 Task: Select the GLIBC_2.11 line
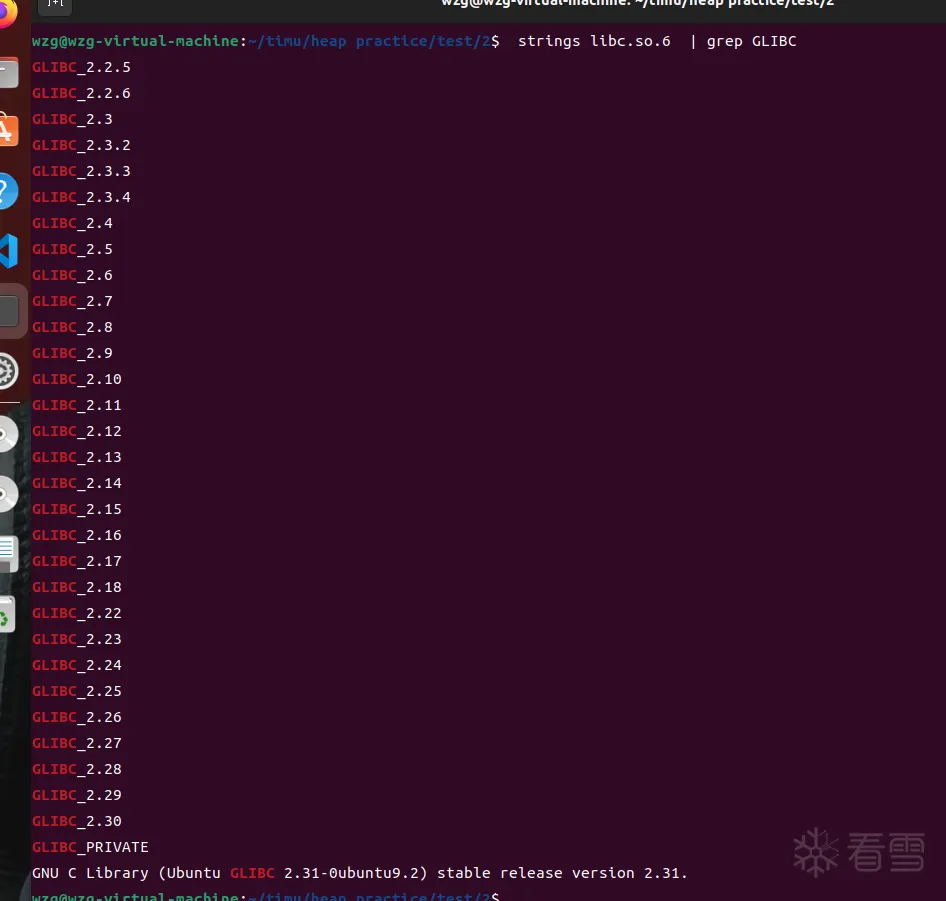pyautogui.click(x=77, y=405)
